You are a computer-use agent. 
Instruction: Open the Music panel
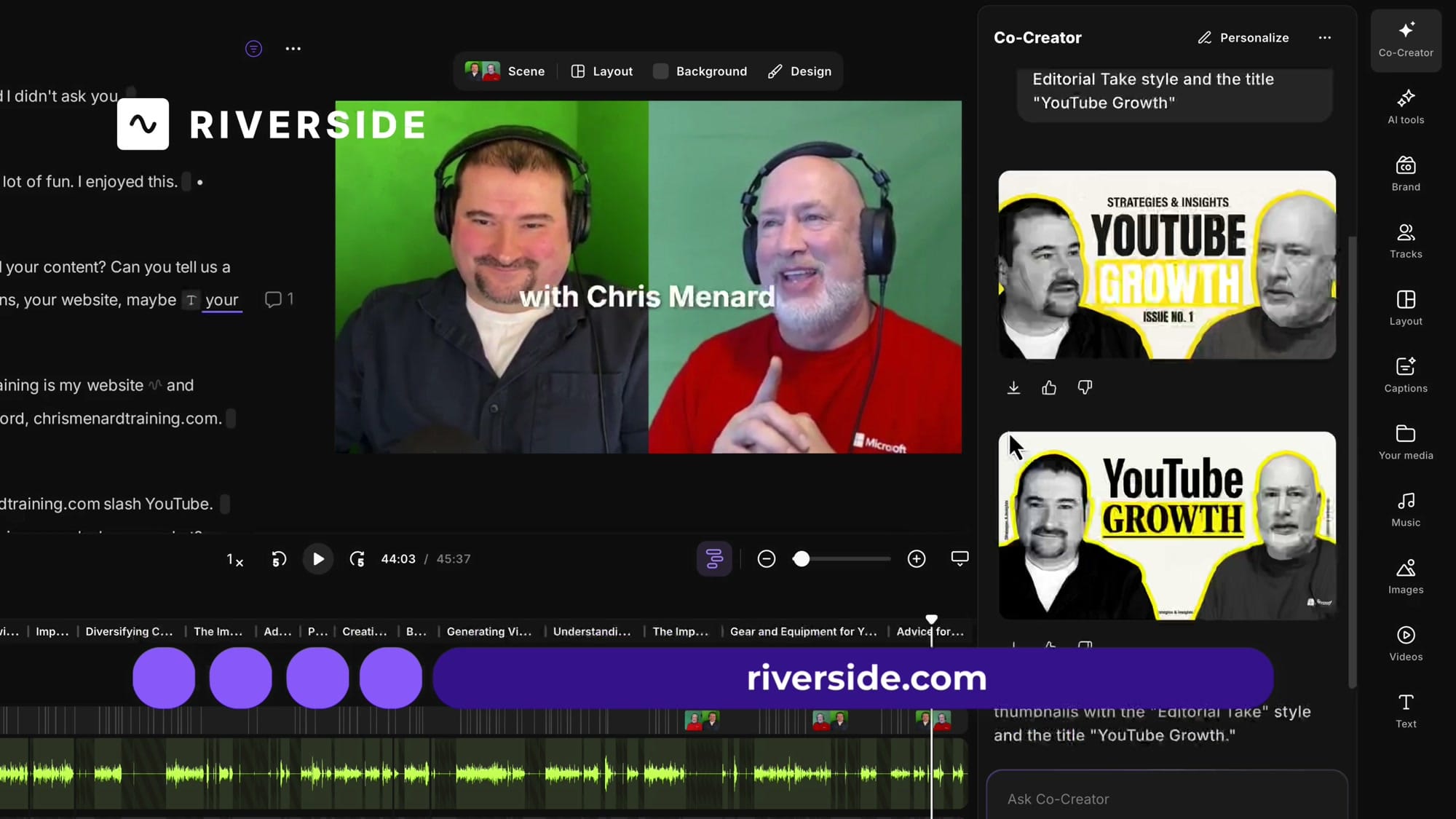coord(1404,510)
